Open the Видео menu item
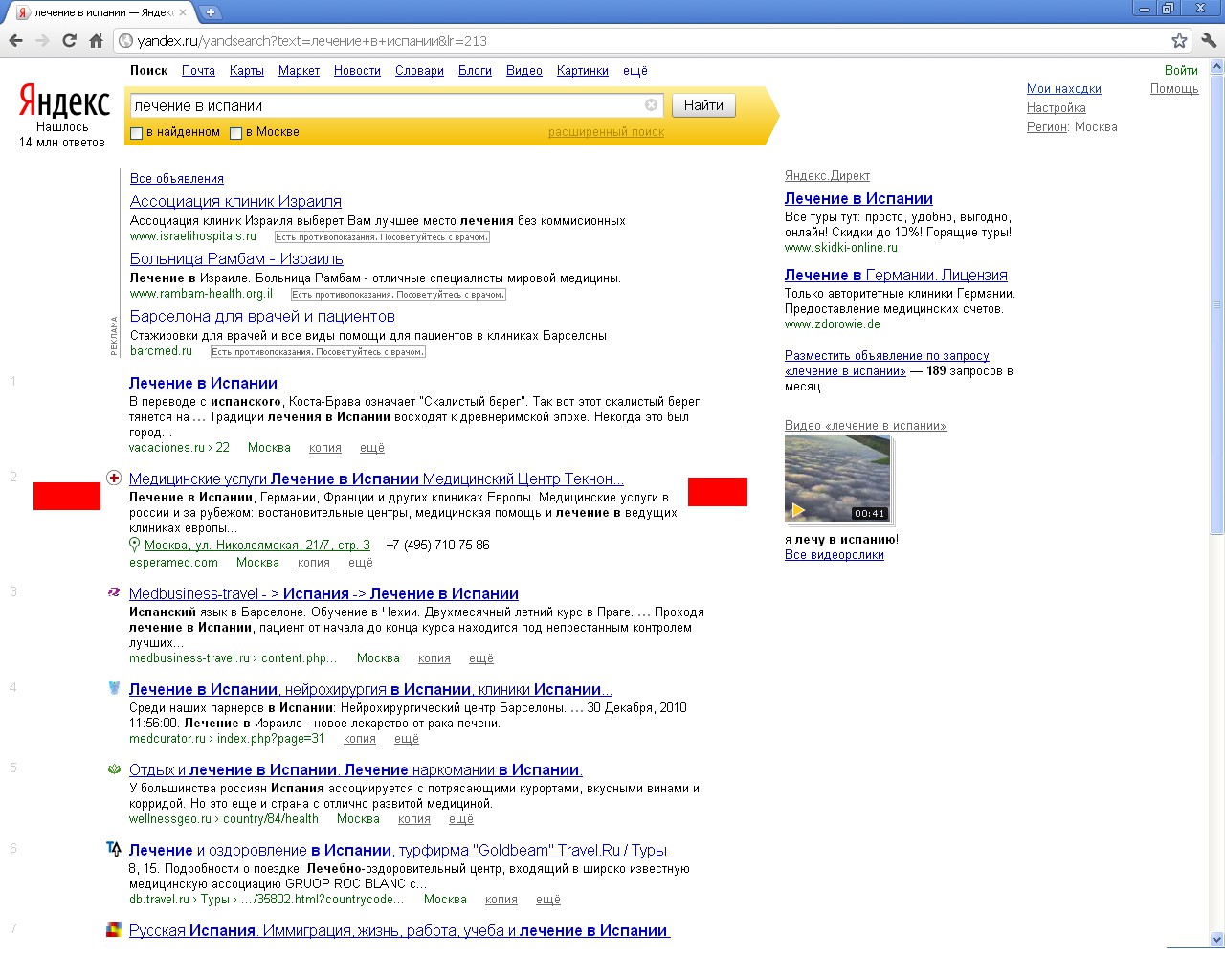 coord(524,71)
